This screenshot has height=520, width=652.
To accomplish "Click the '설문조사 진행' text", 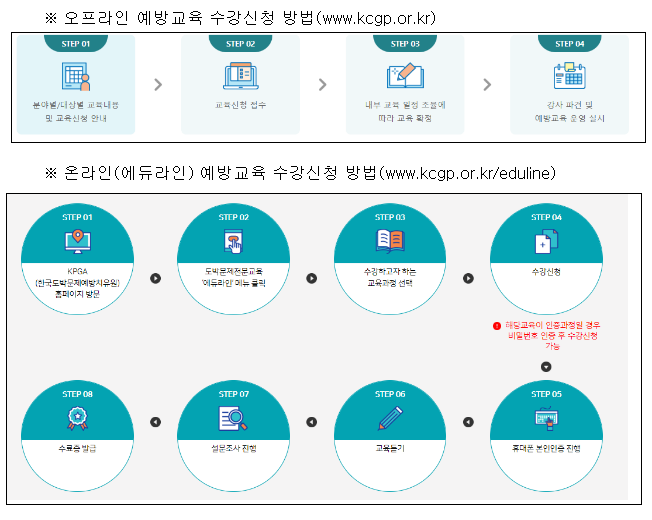I will tap(234, 448).
